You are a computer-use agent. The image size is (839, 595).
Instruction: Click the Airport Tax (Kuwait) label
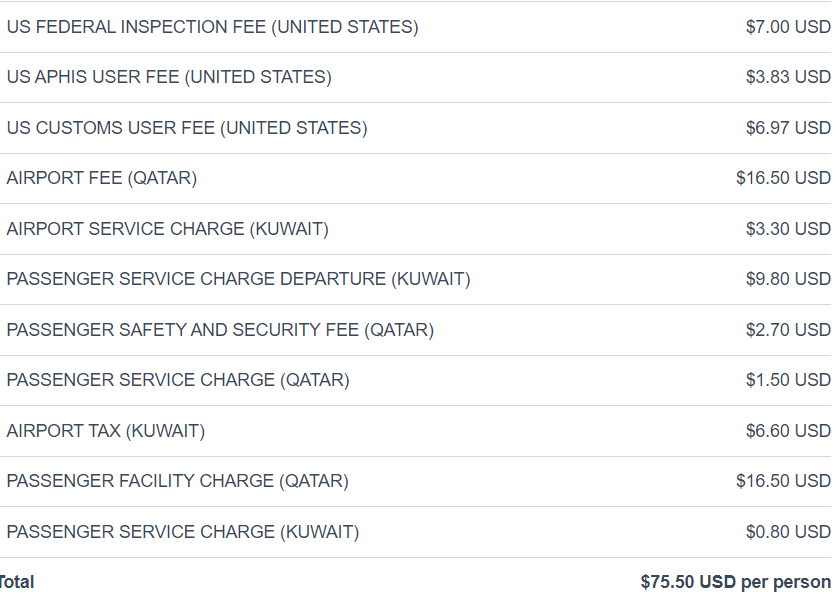(106, 431)
